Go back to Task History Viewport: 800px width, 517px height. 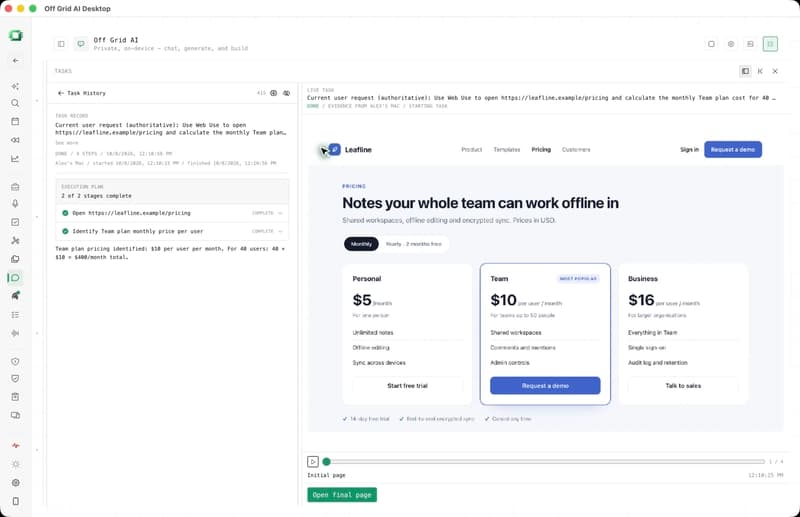[82, 93]
